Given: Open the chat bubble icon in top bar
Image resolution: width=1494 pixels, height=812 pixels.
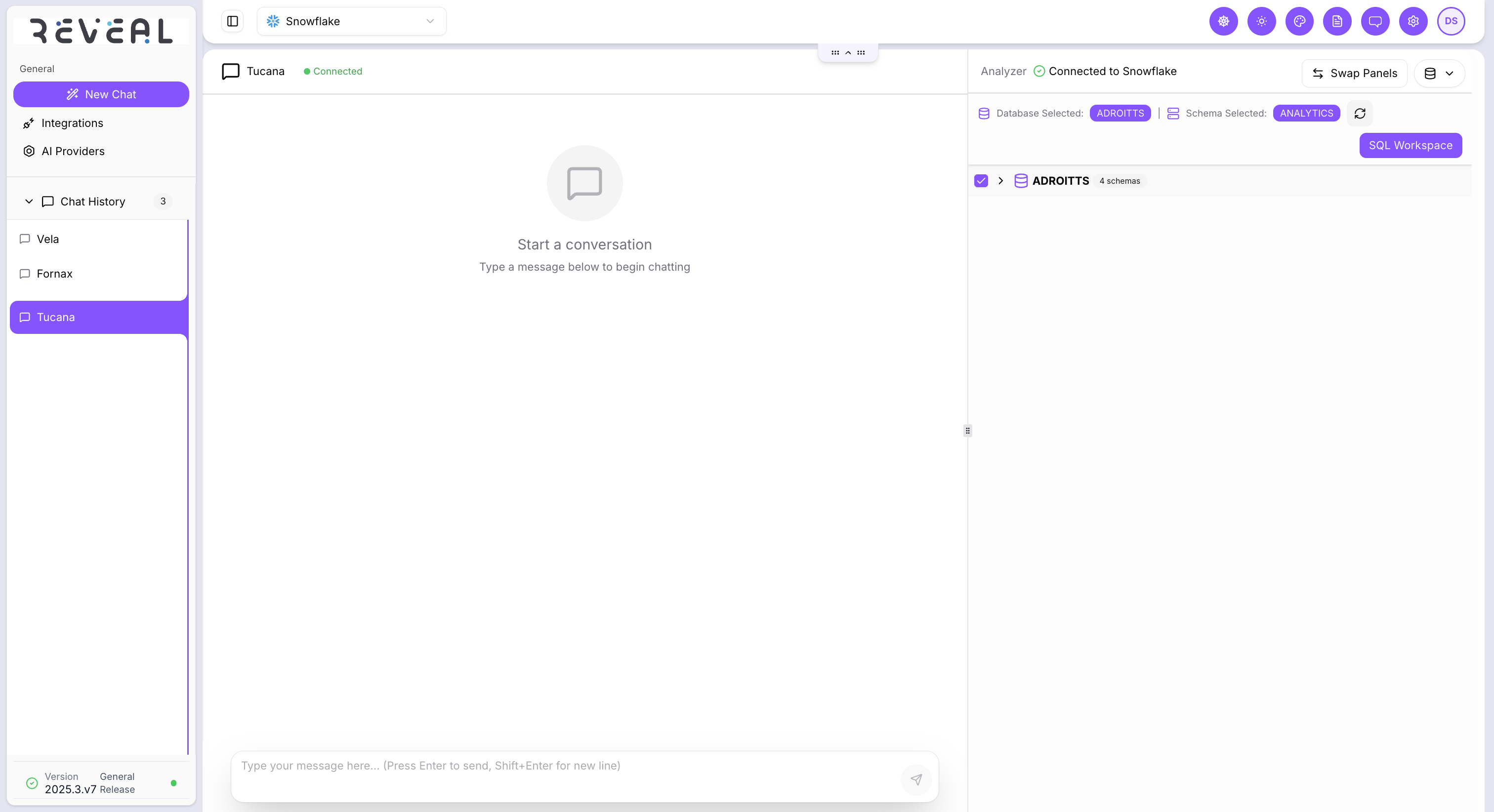Looking at the screenshot, I should point(1375,21).
